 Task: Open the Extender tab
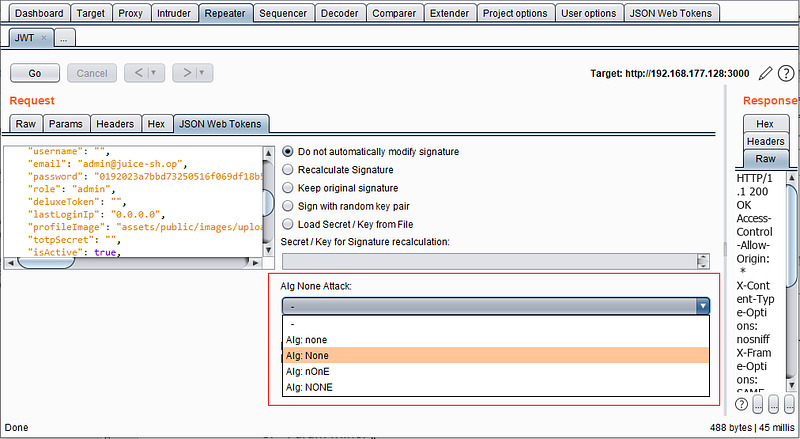[x=449, y=13]
